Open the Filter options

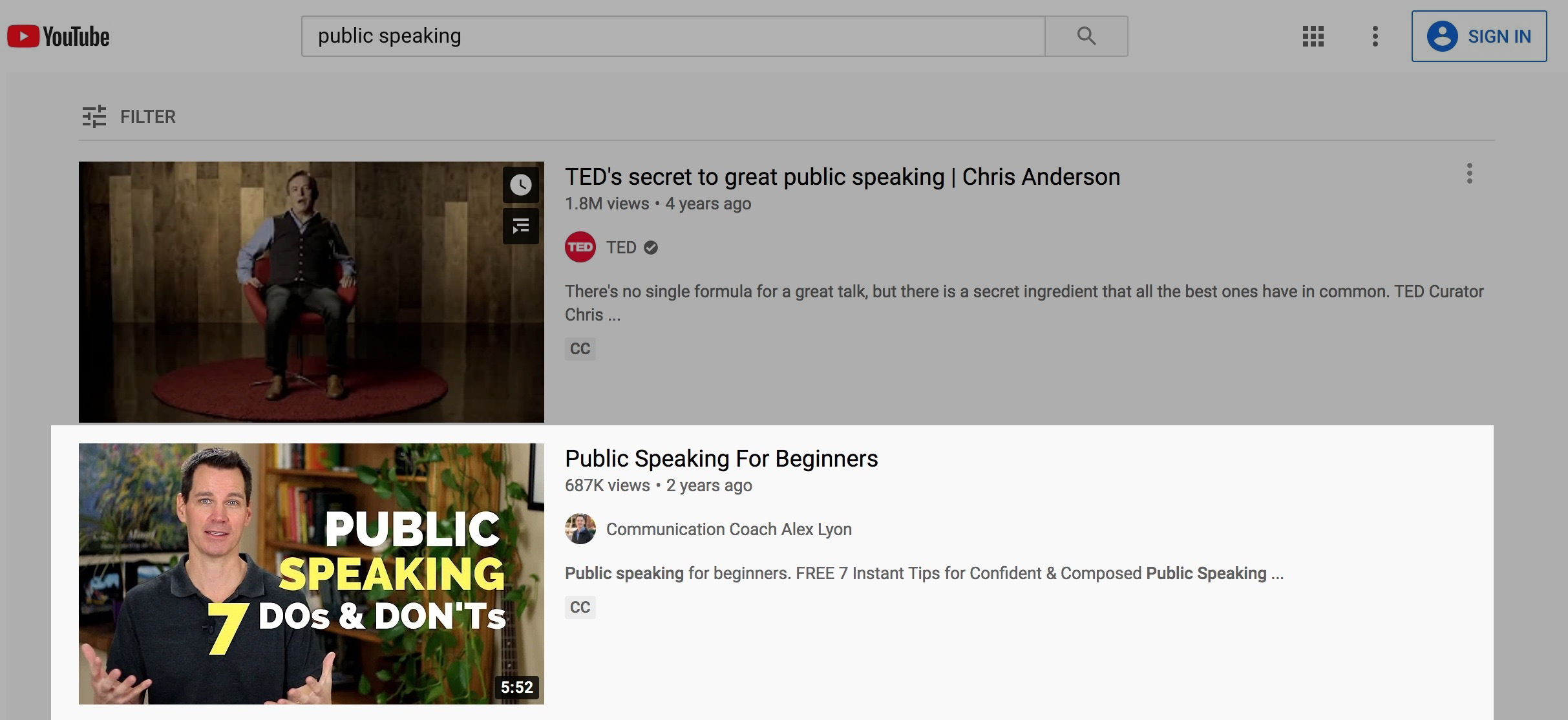pyautogui.click(x=129, y=116)
